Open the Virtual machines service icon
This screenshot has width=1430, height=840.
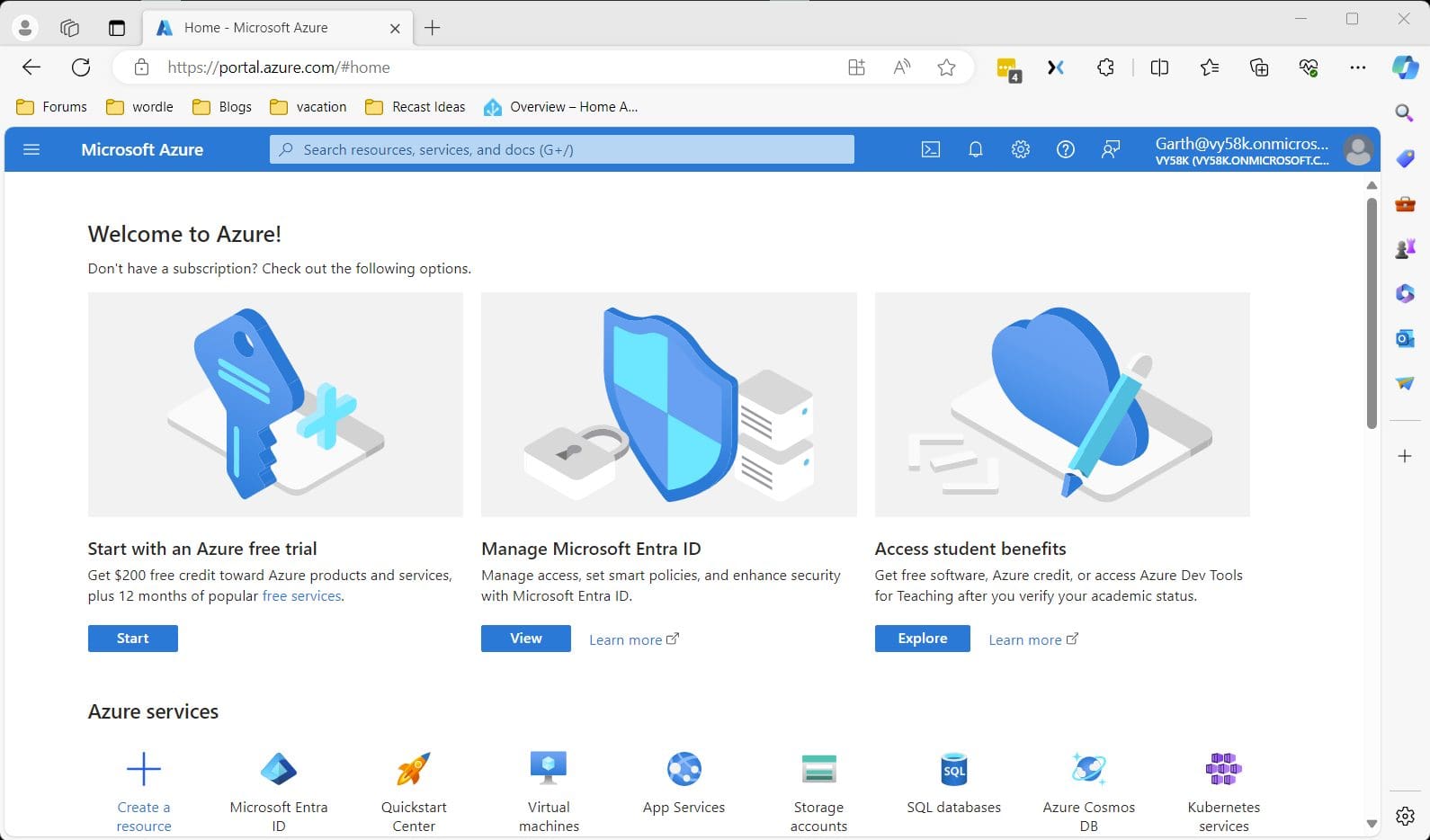coord(549,769)
